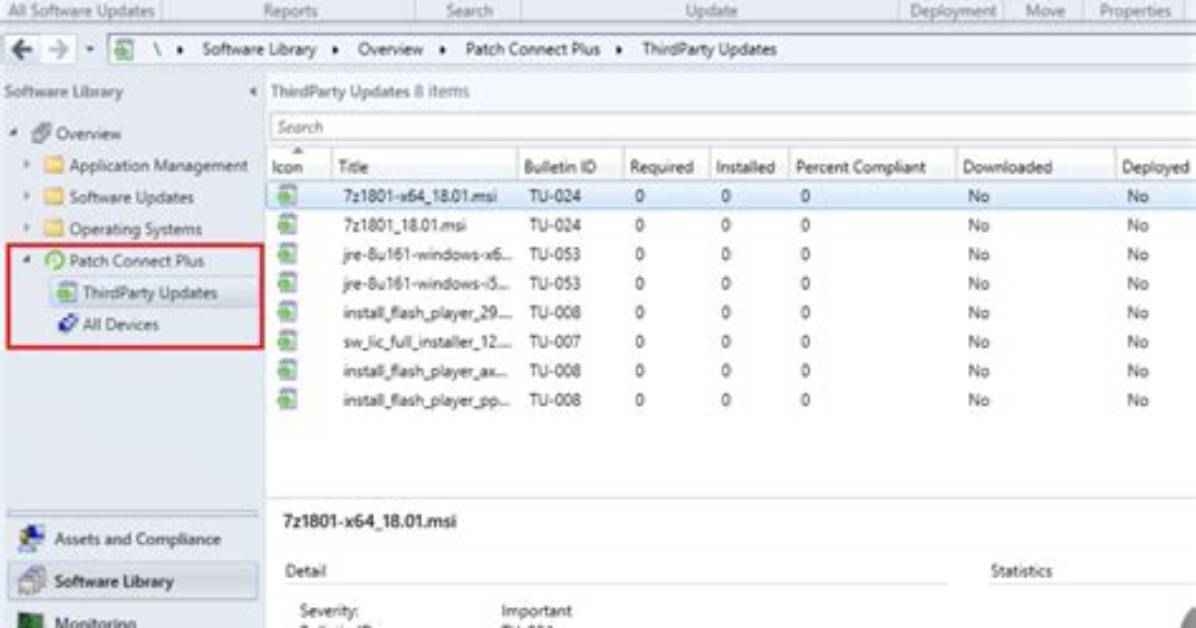Click Operating Systems folder icon
This screenshot has height=628, width=1196.
click(x=53, y=228)
